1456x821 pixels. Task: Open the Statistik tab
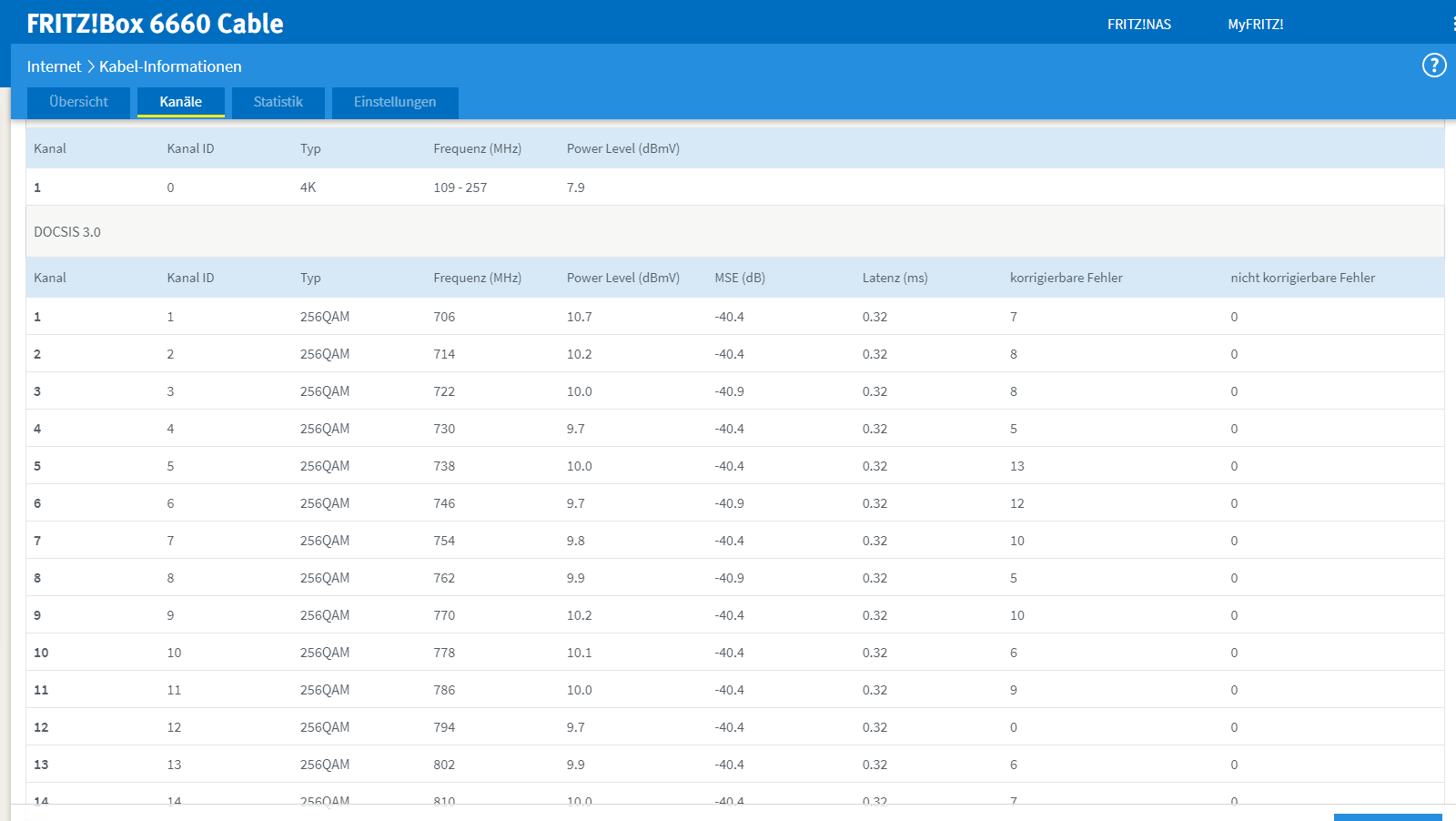278,102
